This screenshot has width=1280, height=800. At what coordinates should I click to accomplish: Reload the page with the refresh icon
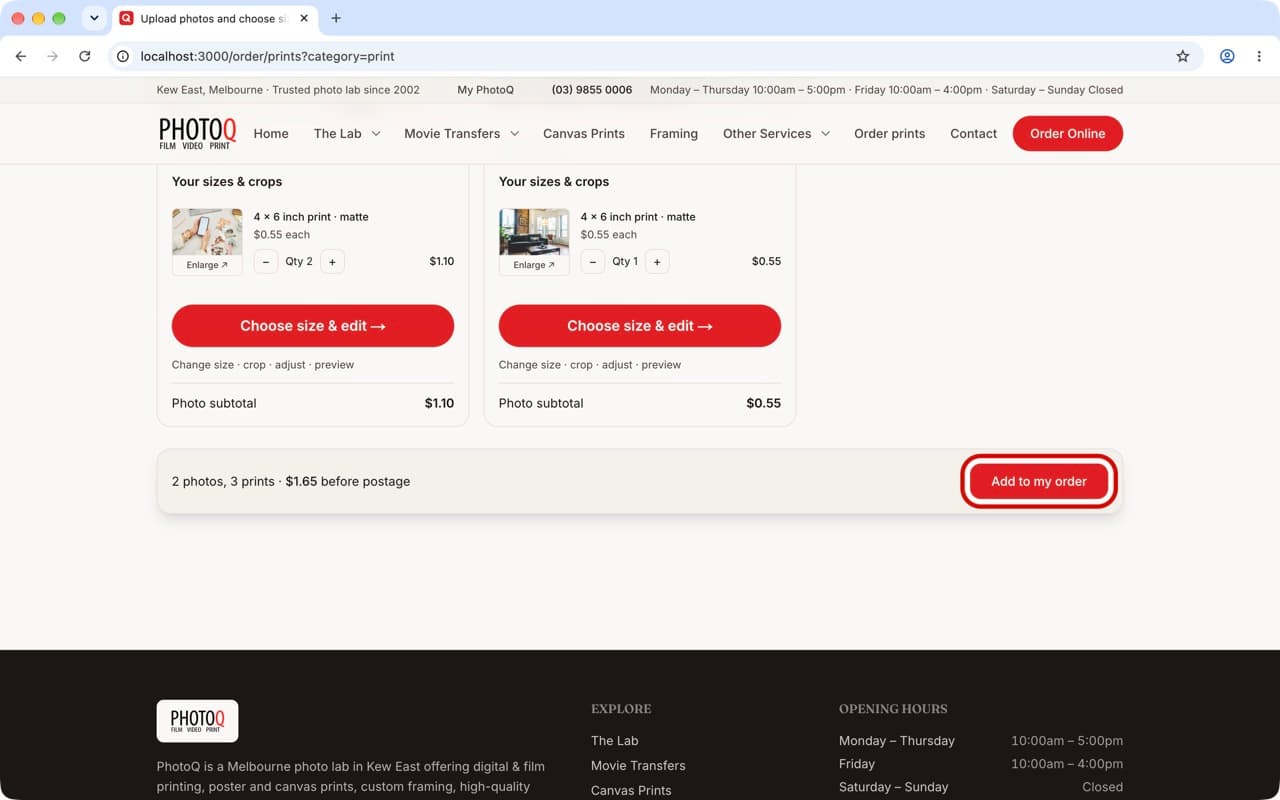pos(85,56)
